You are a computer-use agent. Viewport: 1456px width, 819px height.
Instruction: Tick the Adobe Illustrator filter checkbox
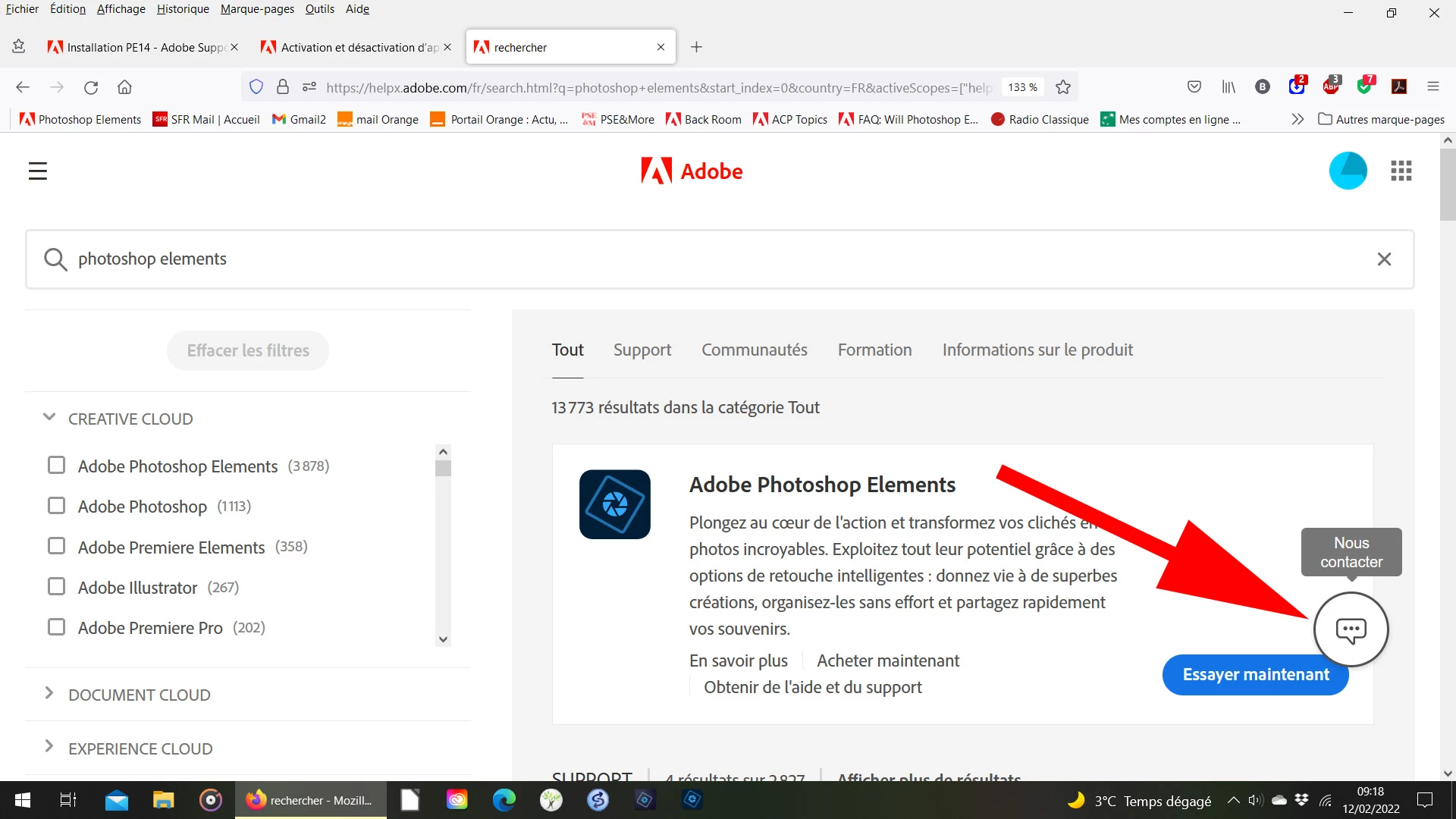pos(57,586)
